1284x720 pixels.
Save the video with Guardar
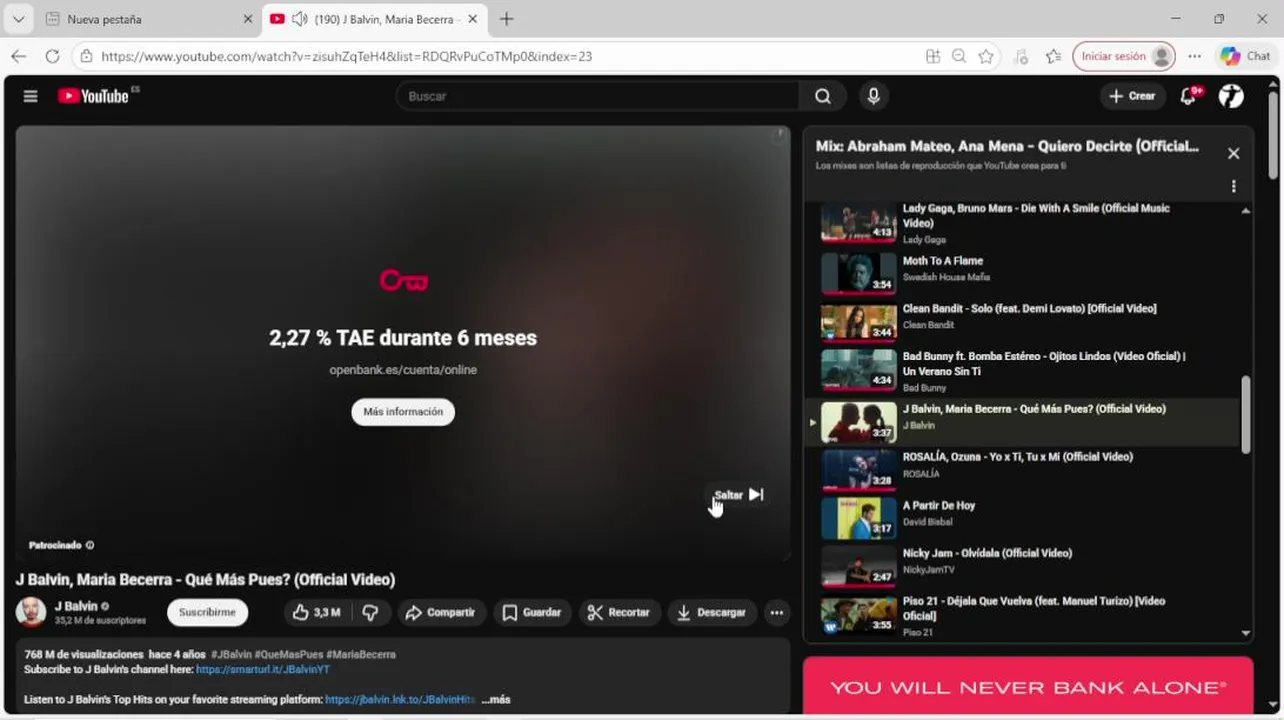(532, 612)
